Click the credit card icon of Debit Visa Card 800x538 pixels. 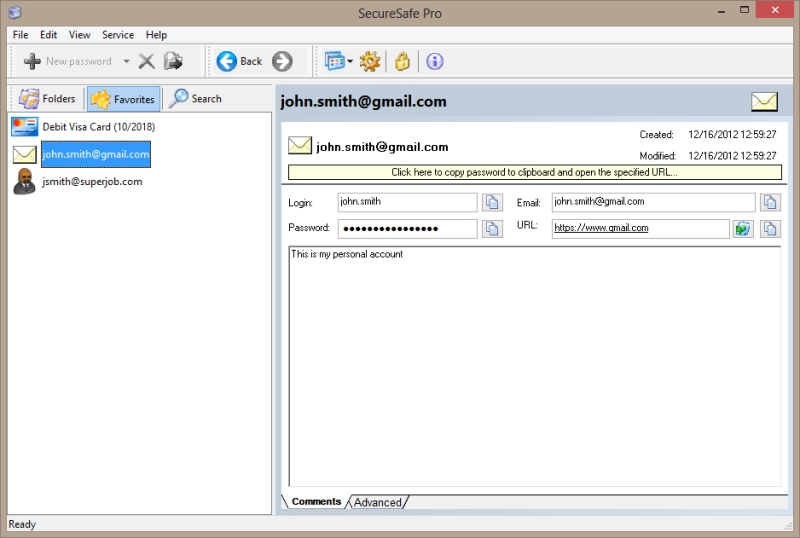[x=24, y=127]
